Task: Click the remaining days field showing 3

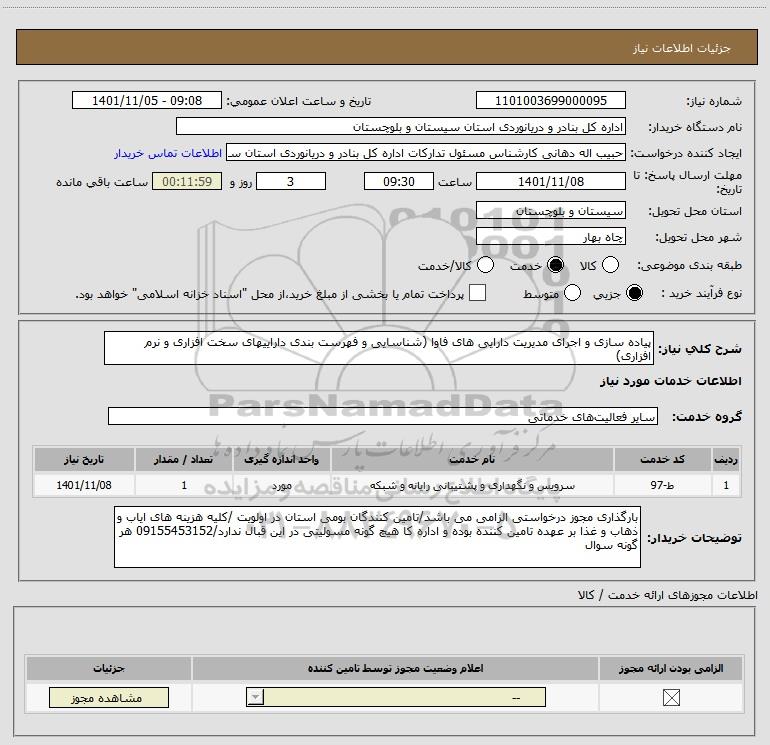Action: click(x=291, y=182)
